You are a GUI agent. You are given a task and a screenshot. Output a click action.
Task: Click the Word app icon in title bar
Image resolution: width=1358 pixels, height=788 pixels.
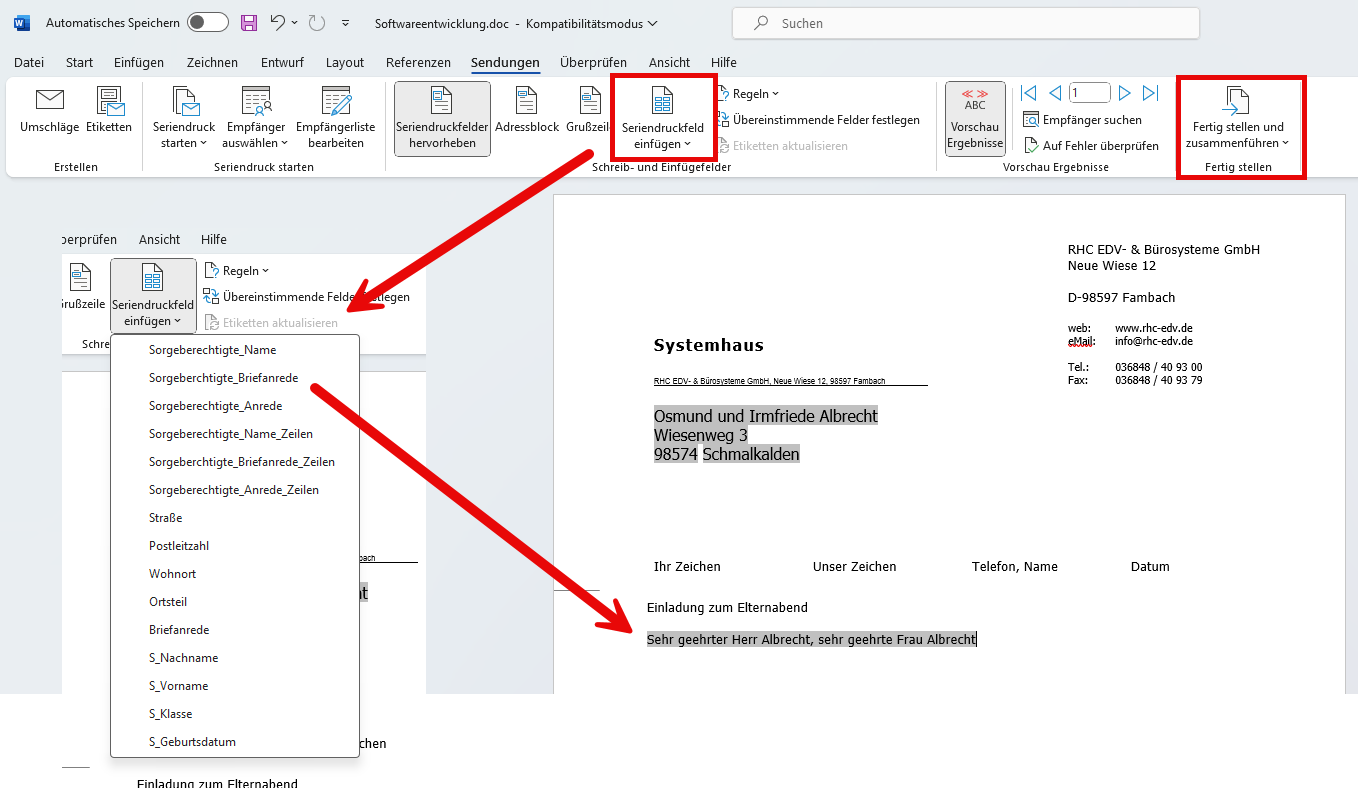(x=22, y=22)
